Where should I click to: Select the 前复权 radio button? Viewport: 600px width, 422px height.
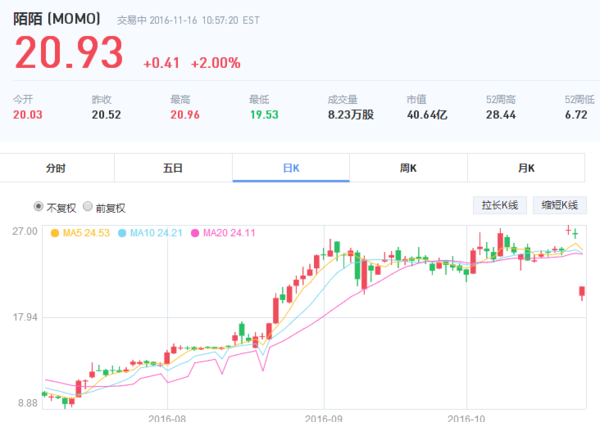(x=88, y=207)
